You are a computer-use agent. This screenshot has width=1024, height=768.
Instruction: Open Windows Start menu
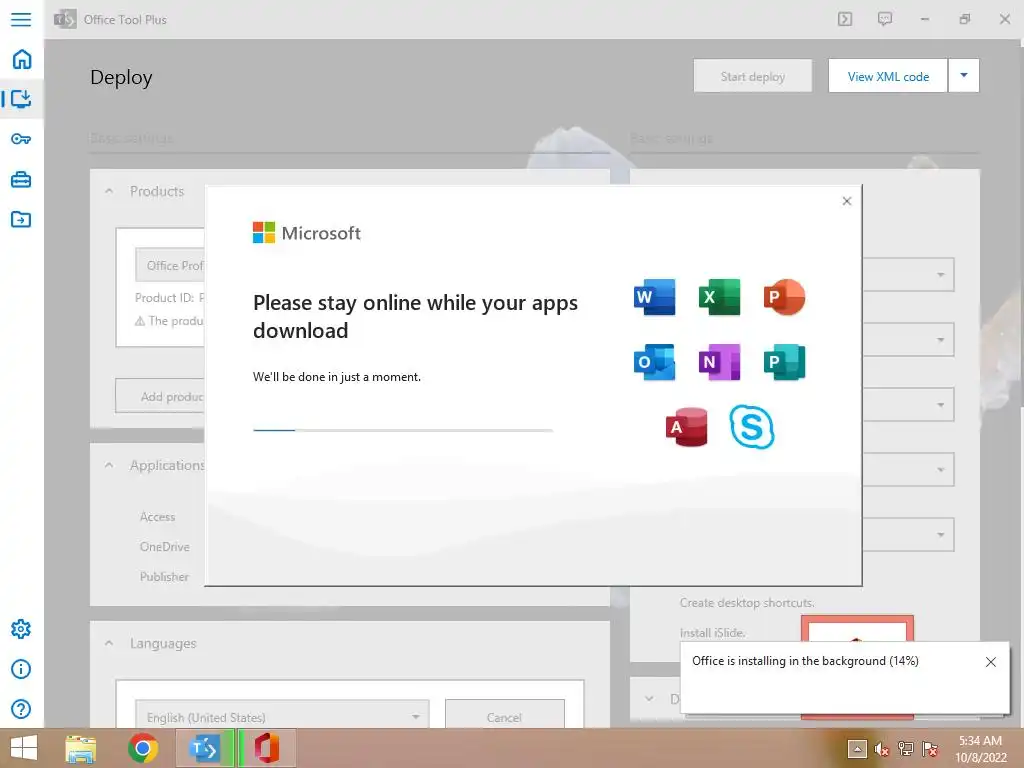pos(24,748)
